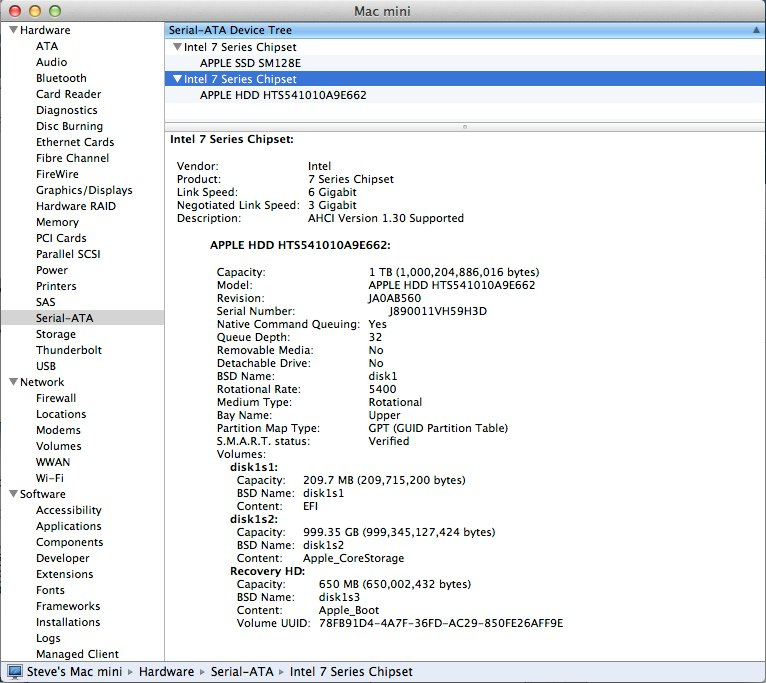
Task: Select Logs category
Action: coord(48,638)
